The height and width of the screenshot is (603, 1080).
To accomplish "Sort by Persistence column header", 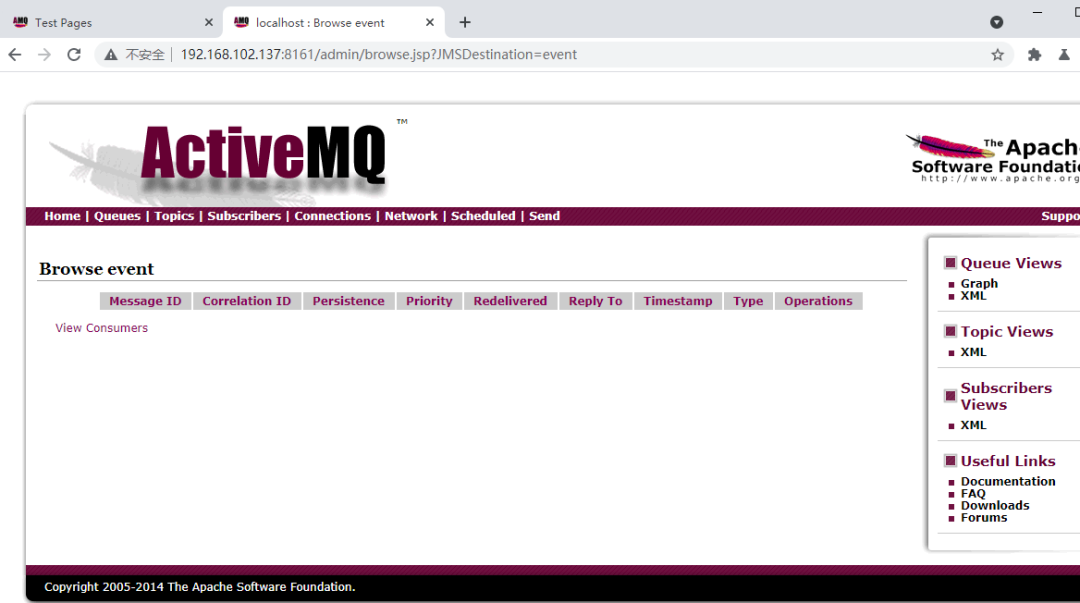I will point(349,301).
